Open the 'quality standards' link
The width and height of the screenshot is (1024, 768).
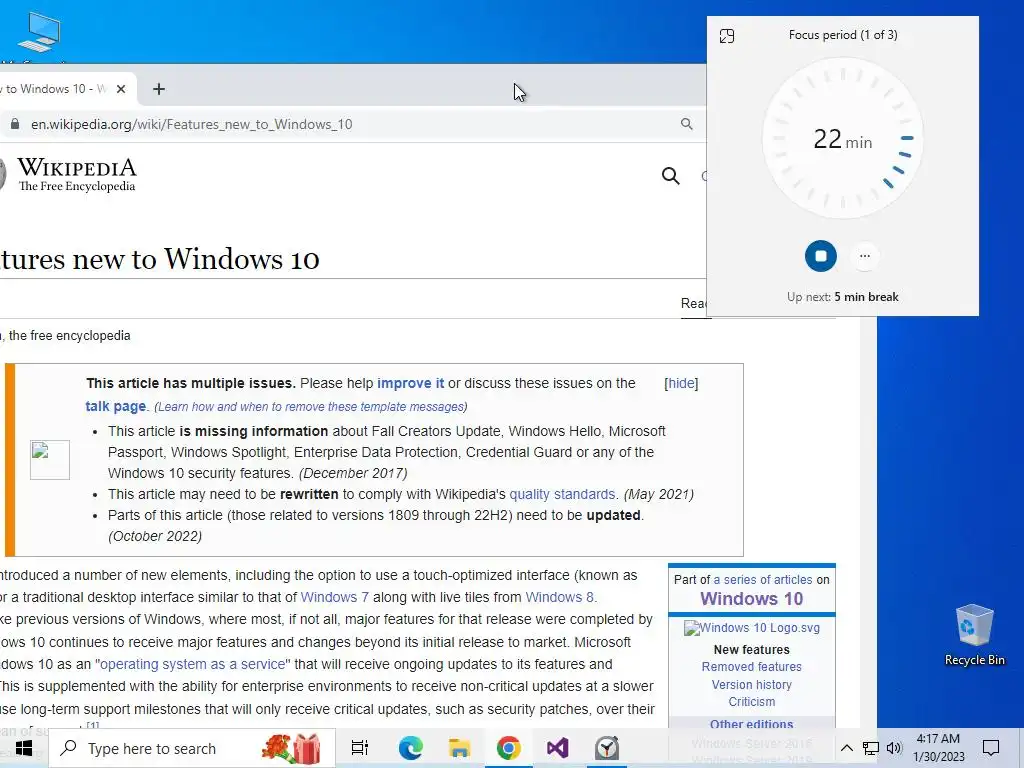[x=562, y=494]
